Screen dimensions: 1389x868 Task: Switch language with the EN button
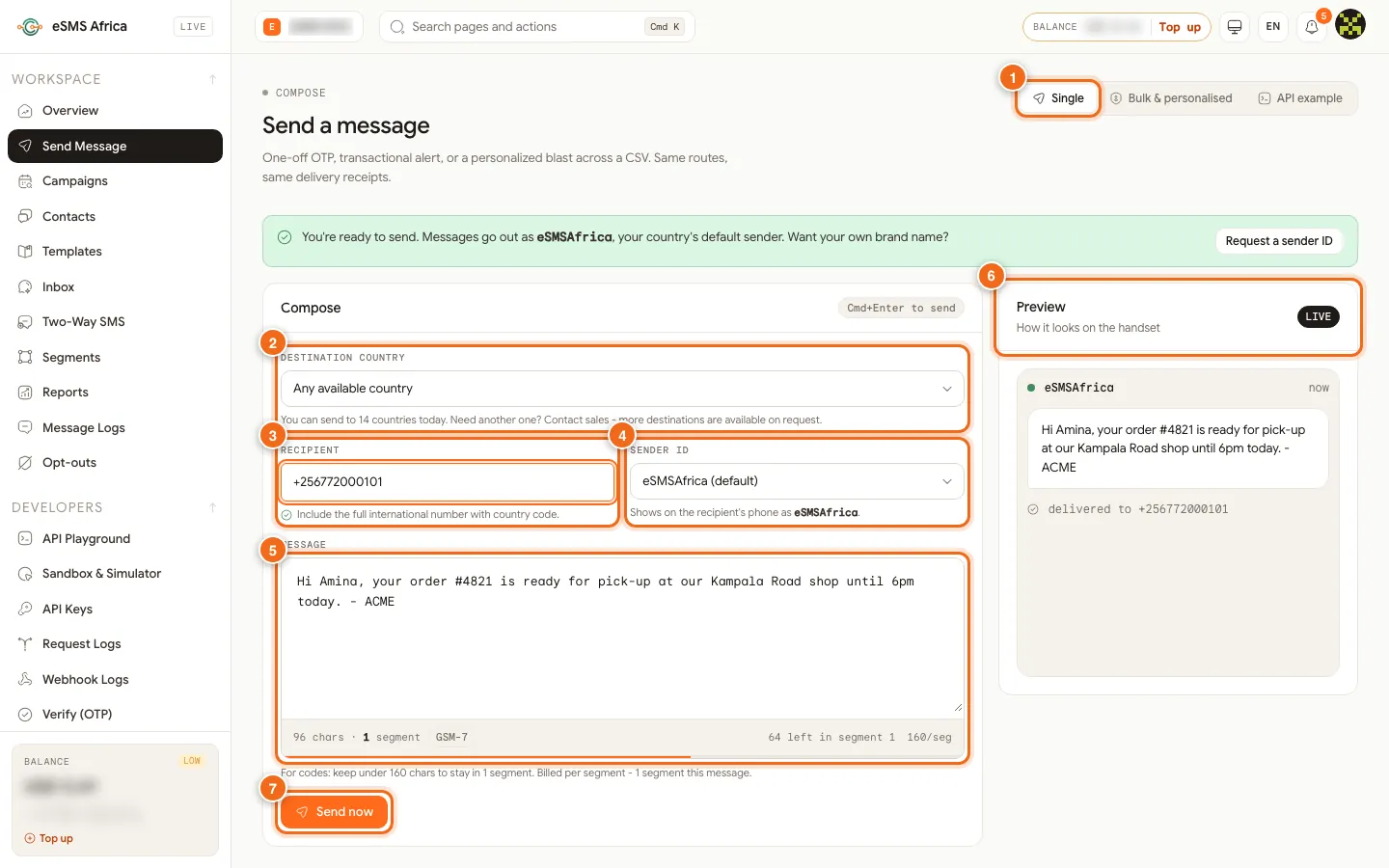coord(1273,27)
